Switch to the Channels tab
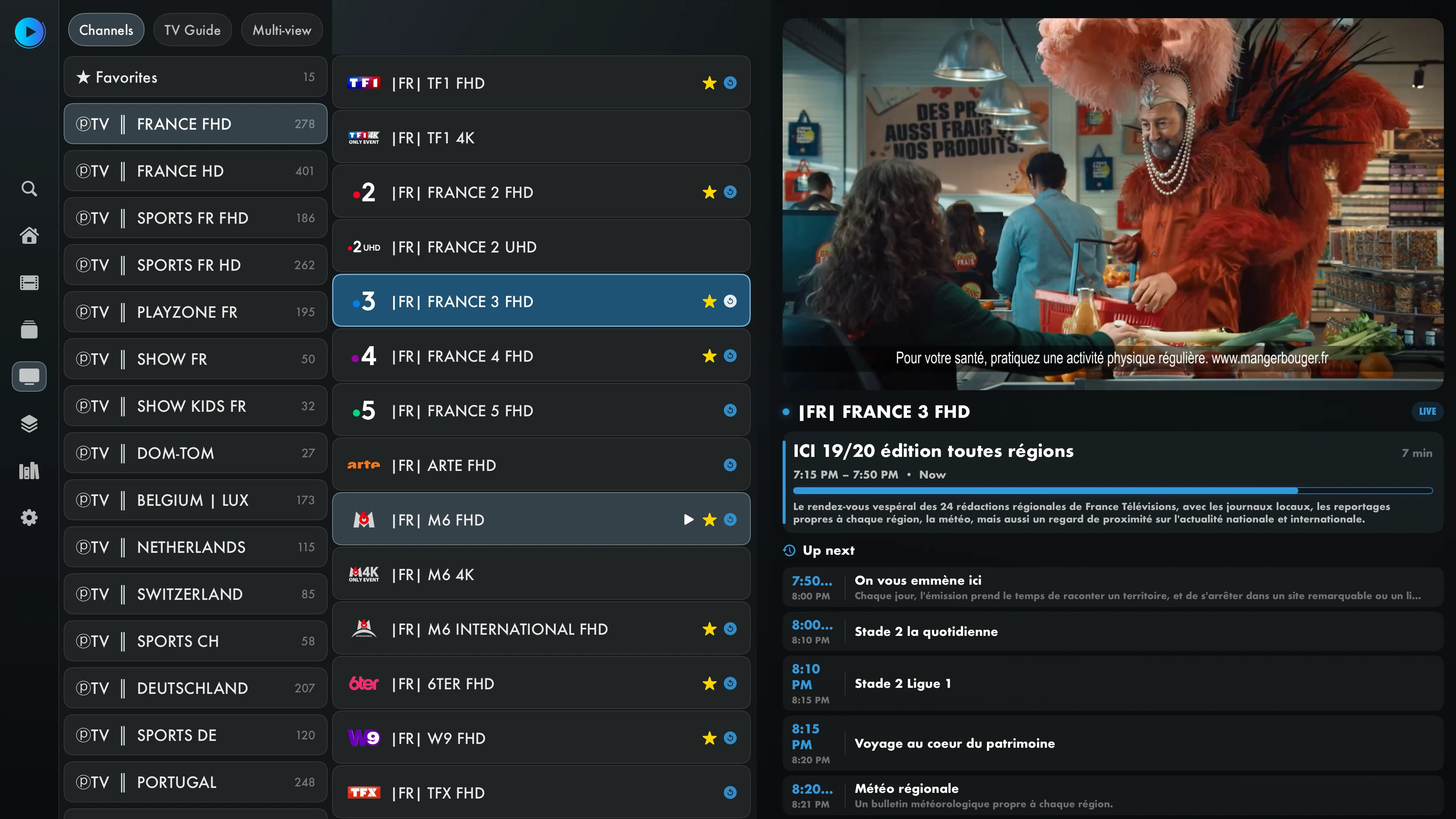Image resolution: width=1456 pixels, height=819 pixels. point(106,30)
